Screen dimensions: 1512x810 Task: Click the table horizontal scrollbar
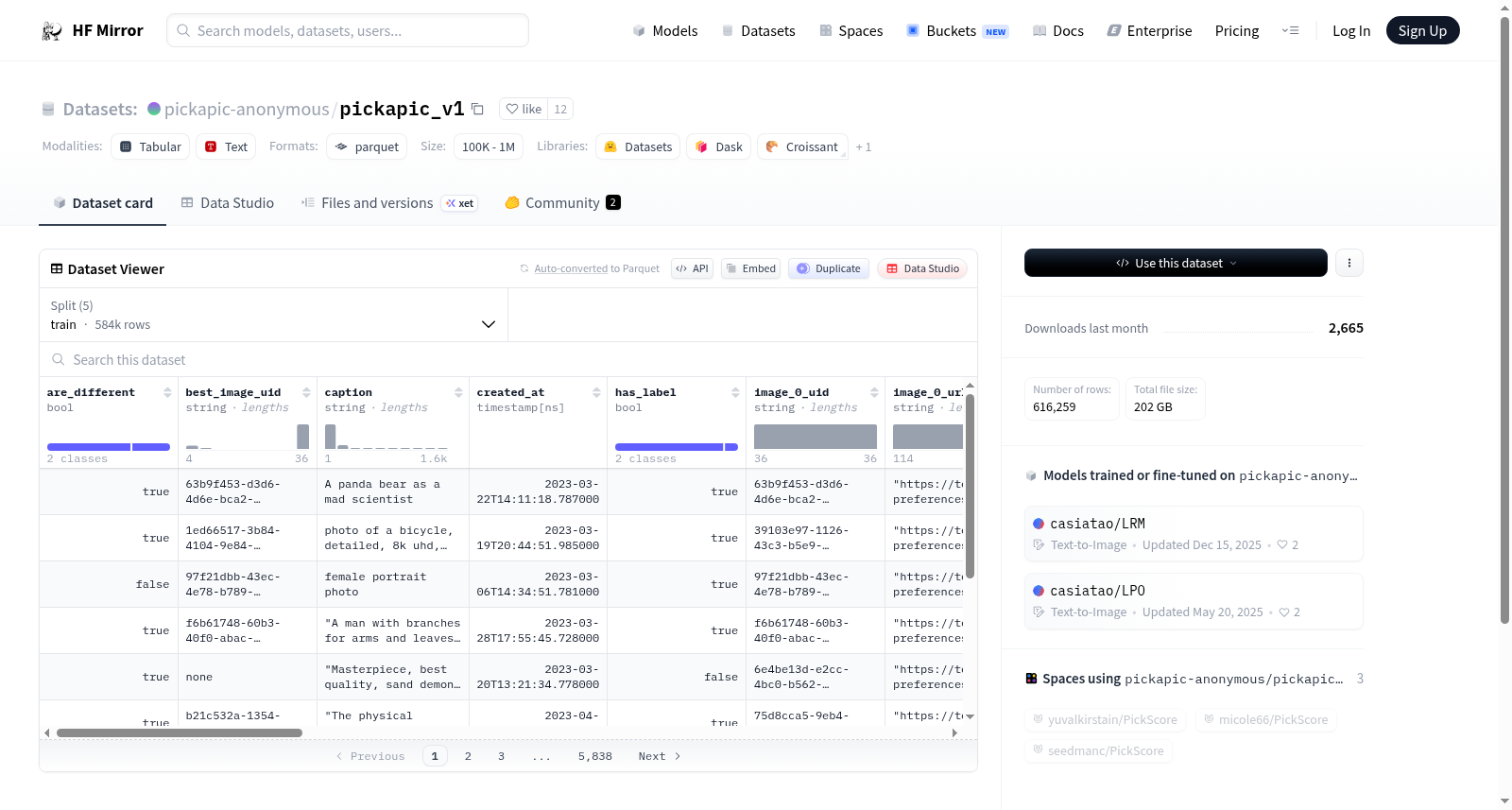coord(180,732)
